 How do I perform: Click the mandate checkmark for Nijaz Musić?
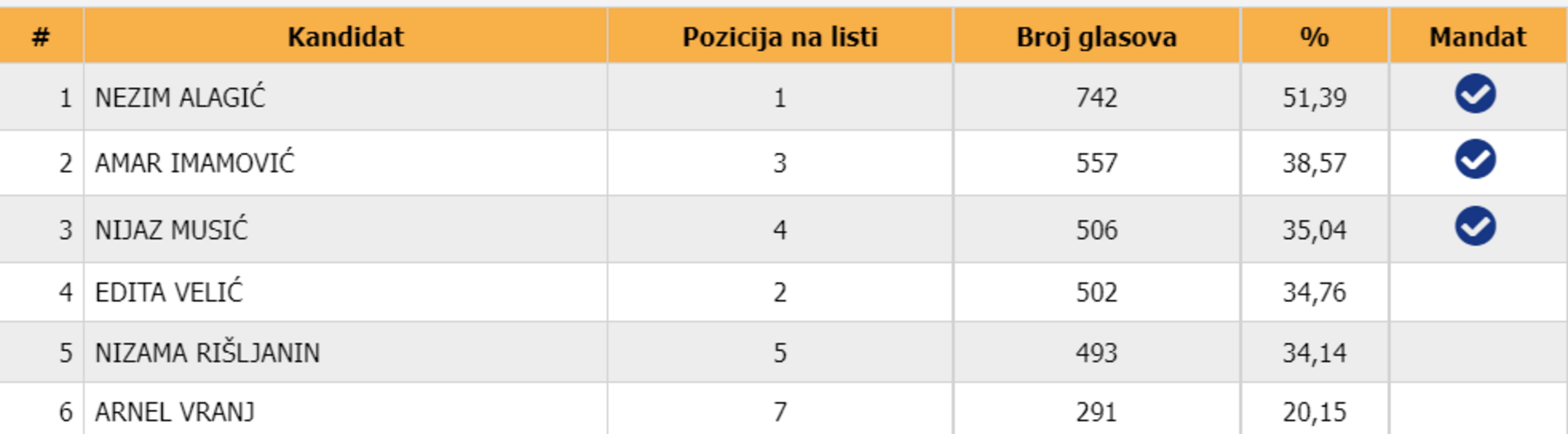pos(1475,226)
